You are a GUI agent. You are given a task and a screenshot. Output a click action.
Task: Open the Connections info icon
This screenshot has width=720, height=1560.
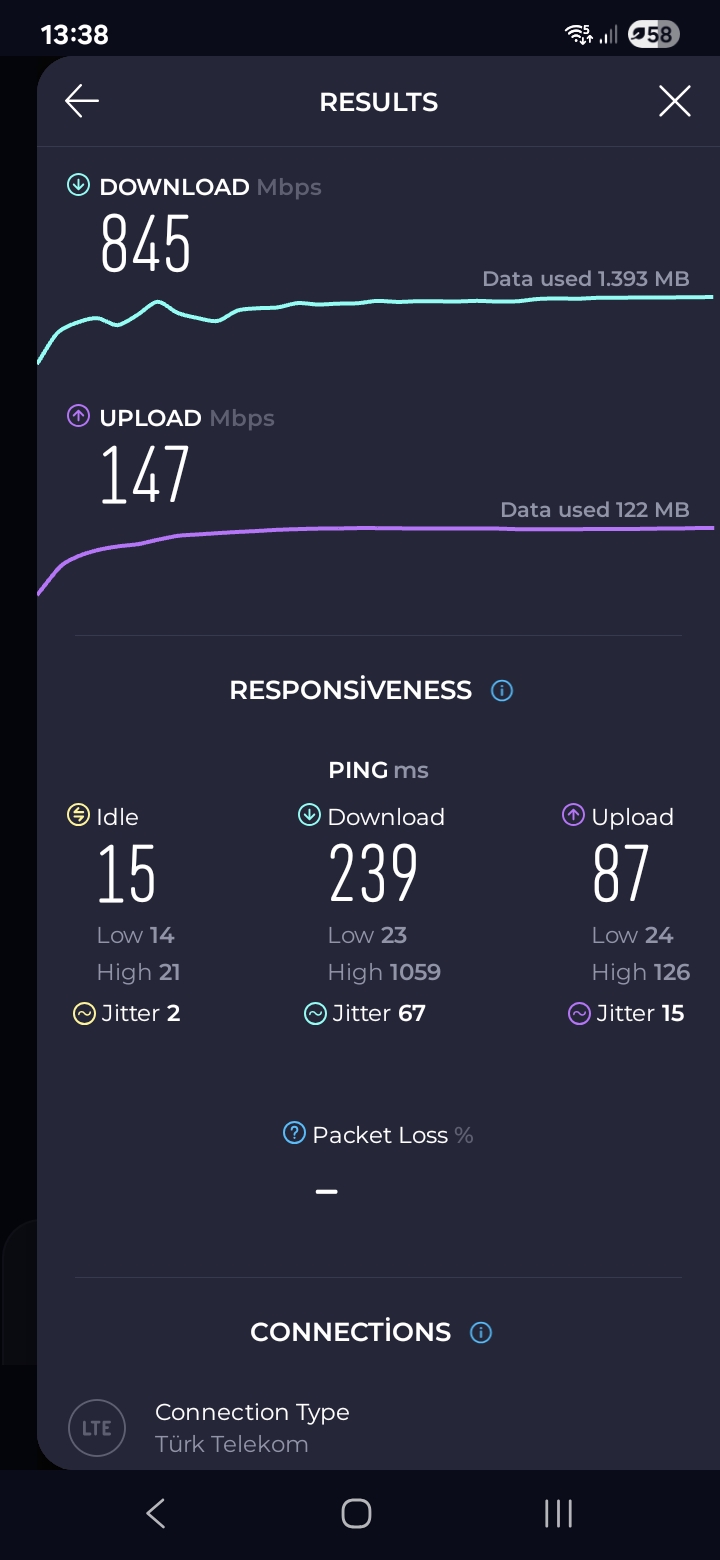pyautogui.click(x=481, y=1332)
